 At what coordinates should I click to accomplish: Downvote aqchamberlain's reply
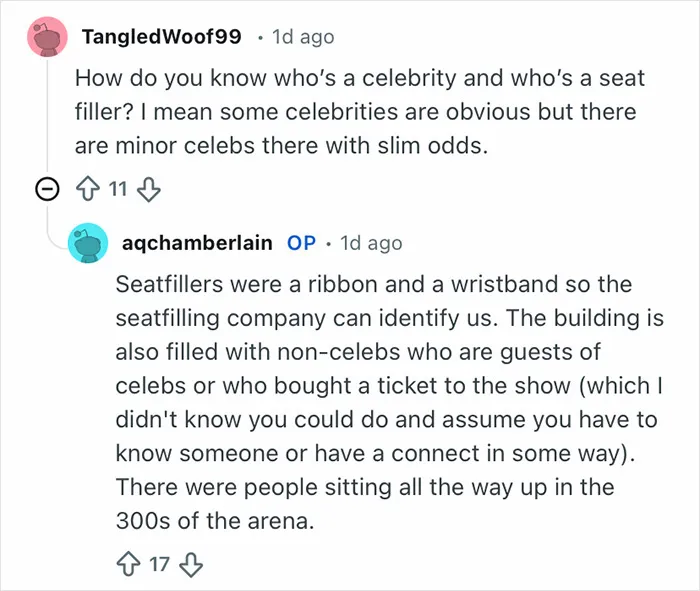coord(191,565)
